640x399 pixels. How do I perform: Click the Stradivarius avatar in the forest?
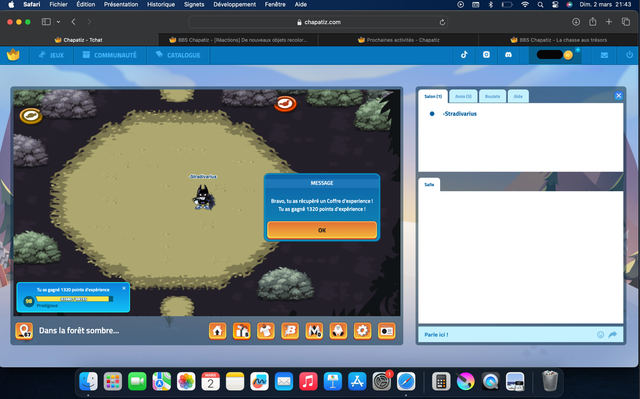[203, 197]
